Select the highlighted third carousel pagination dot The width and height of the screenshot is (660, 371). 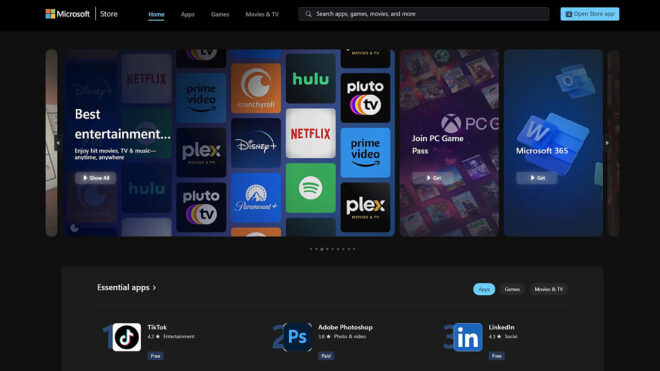322,249
